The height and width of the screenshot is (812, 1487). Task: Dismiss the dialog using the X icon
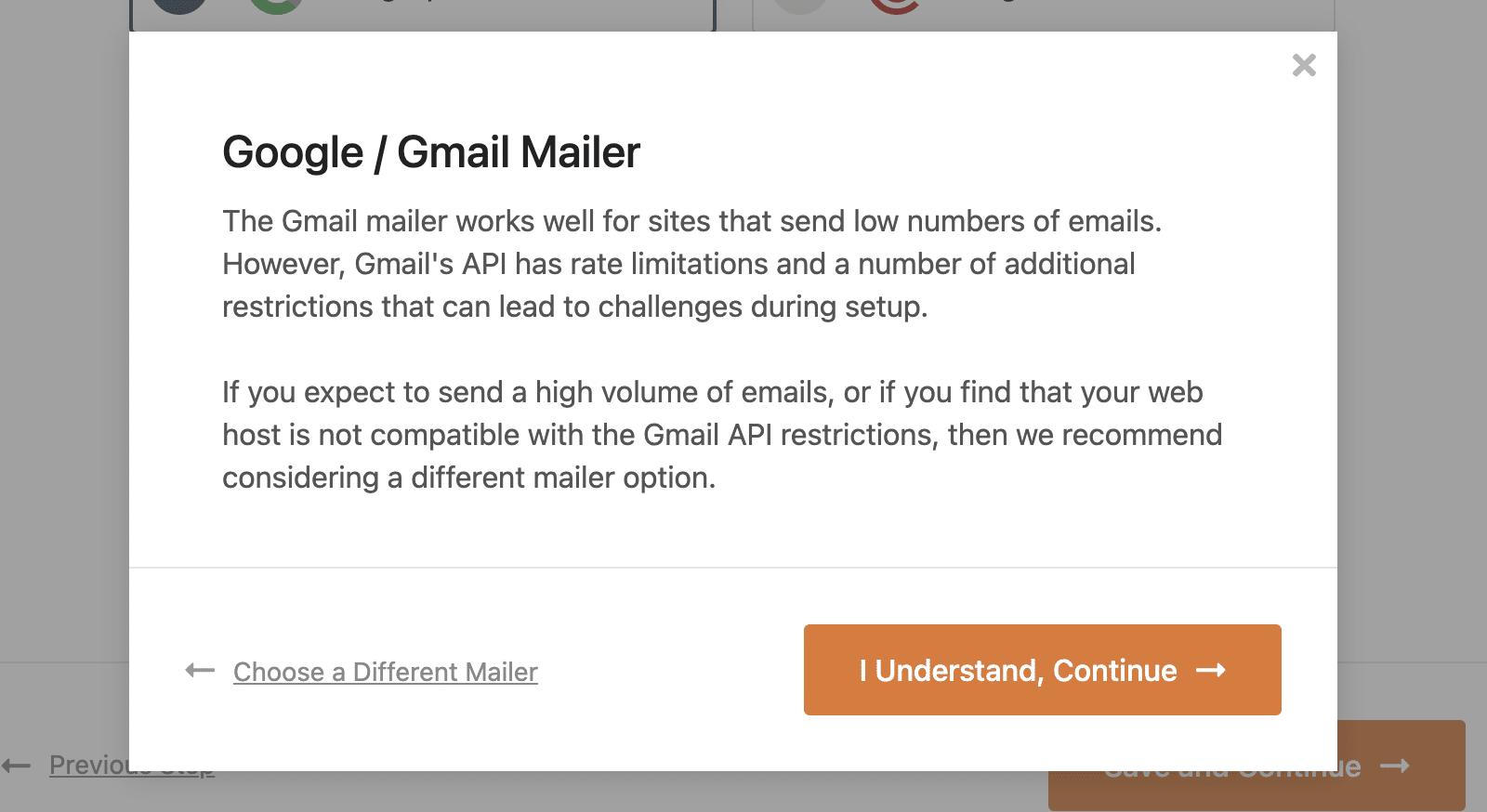[1304, 65]
